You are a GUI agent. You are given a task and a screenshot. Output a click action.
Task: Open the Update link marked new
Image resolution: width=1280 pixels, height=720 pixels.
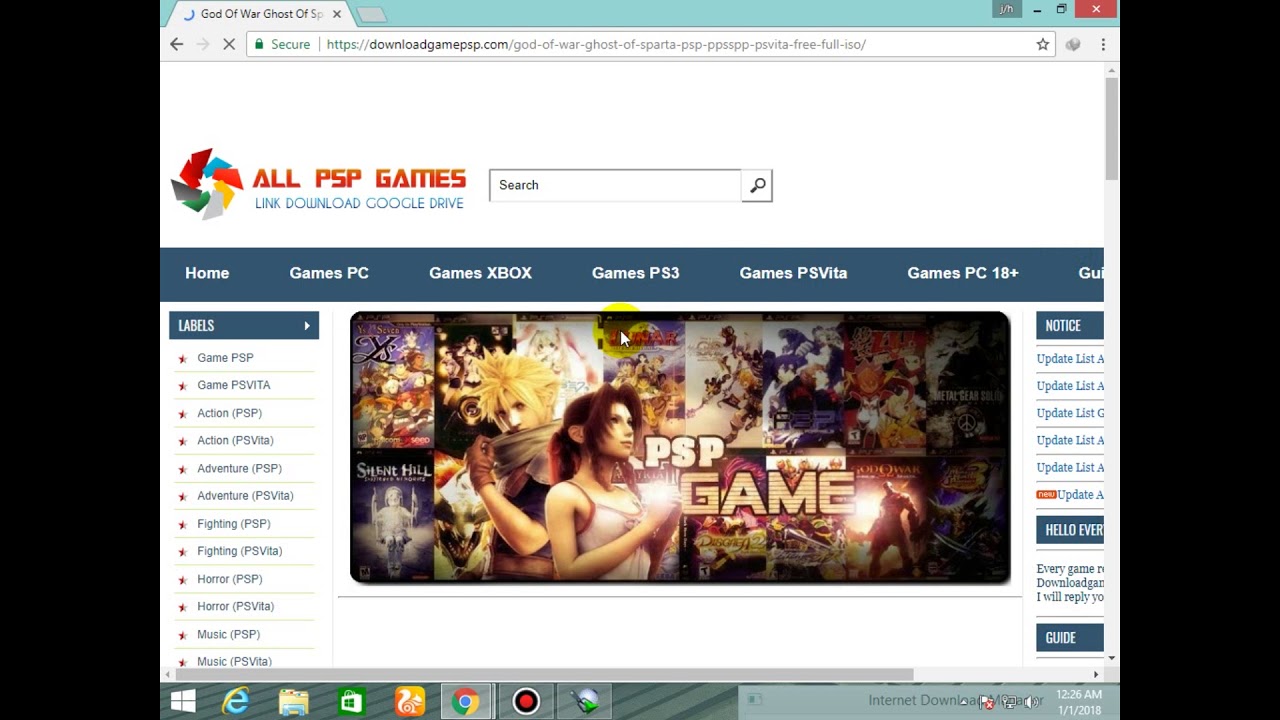tap(1080, 495)
